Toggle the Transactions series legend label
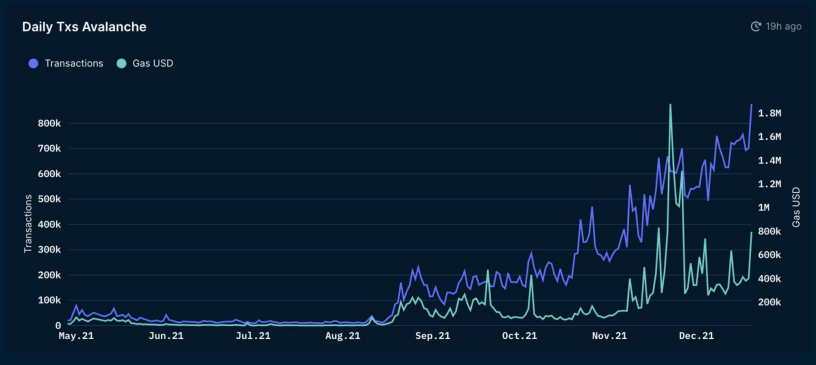Image resolution: width=816 pixels, height=365 pixels. point(74,64)
